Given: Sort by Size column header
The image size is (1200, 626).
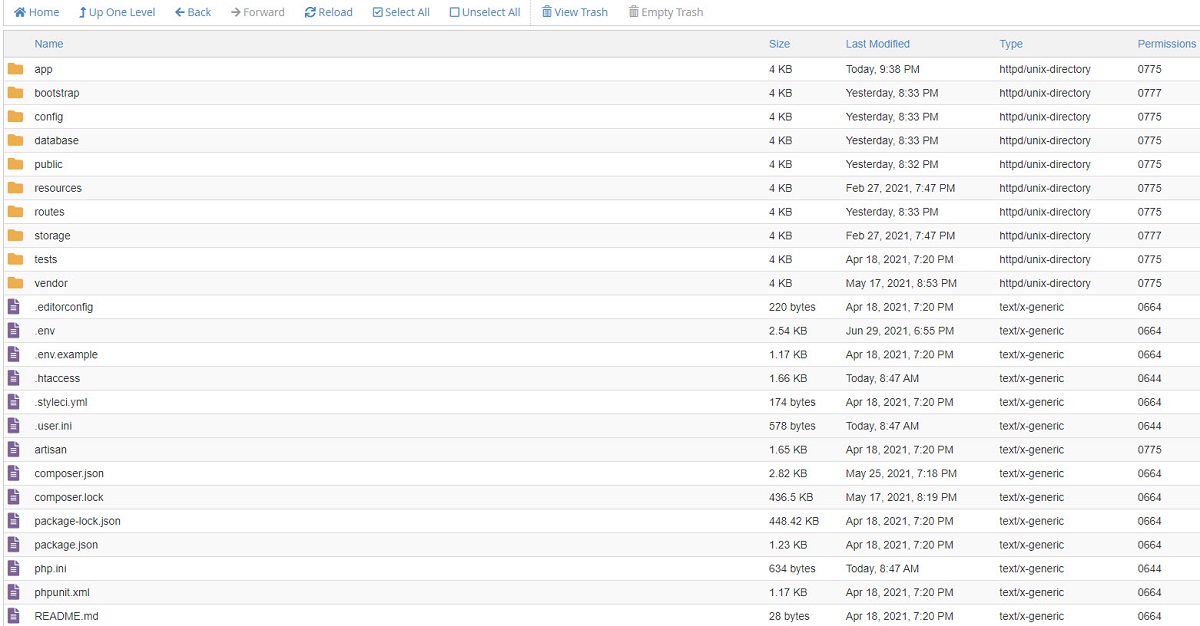Looking at the screenshot, I should [x=779, y=44].
